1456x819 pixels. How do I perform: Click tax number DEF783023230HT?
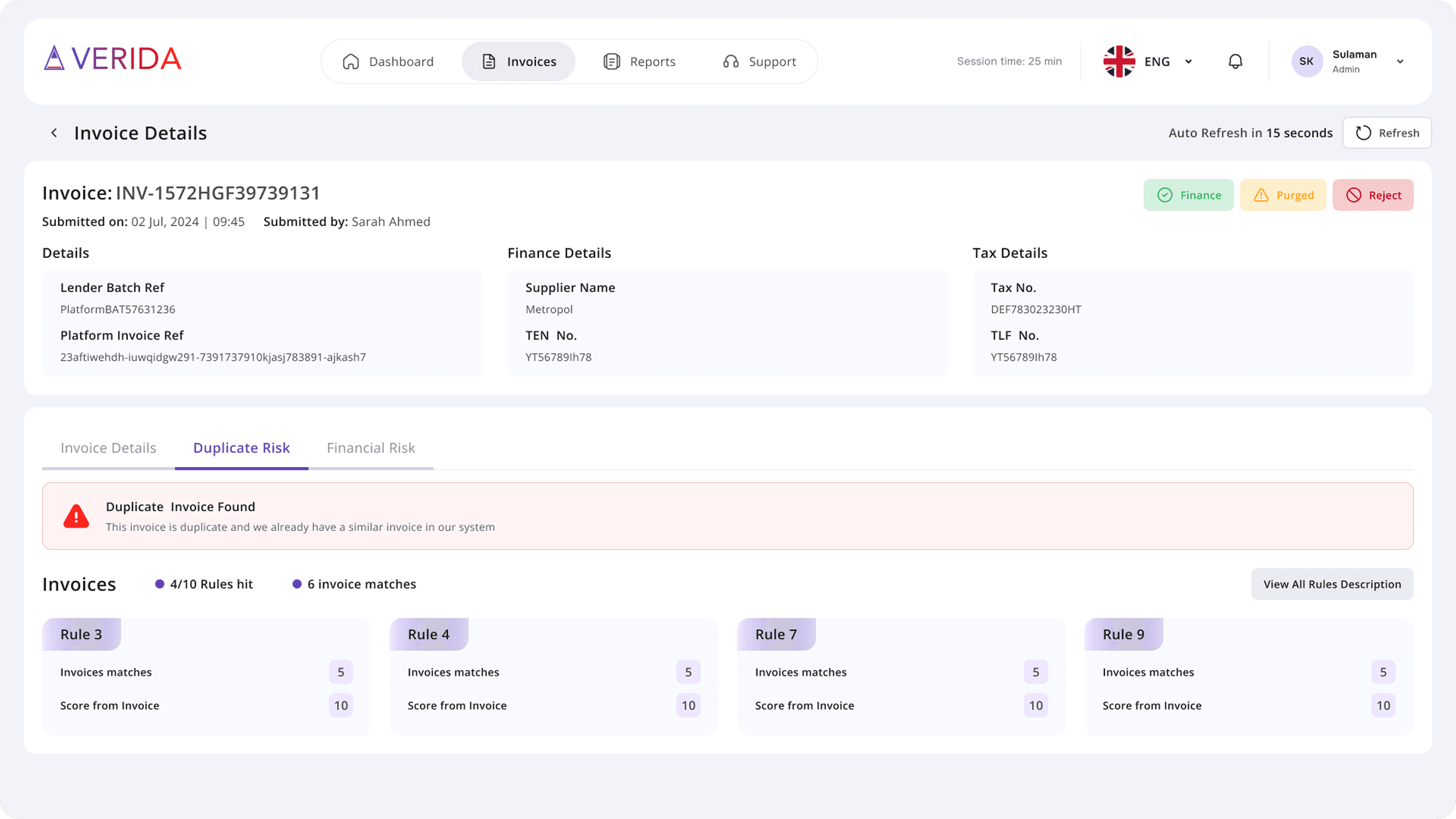coord(1035,310)
